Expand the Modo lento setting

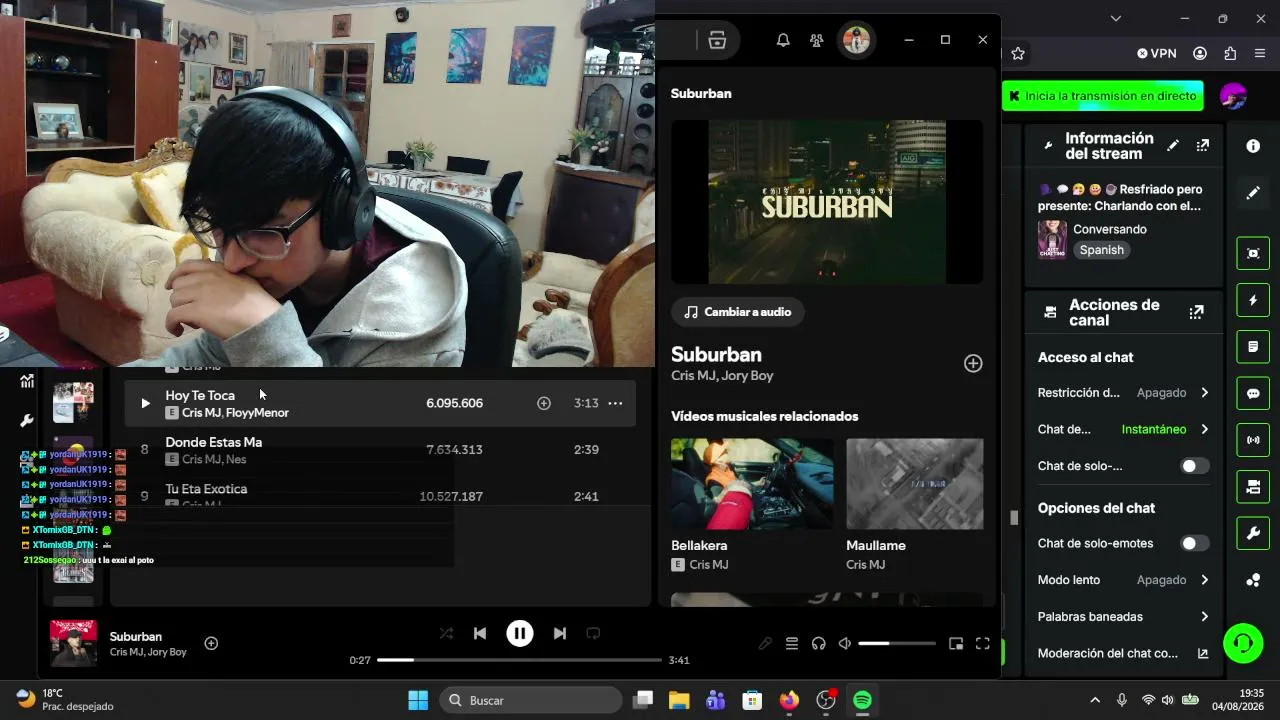click(x=1123, y=580)
